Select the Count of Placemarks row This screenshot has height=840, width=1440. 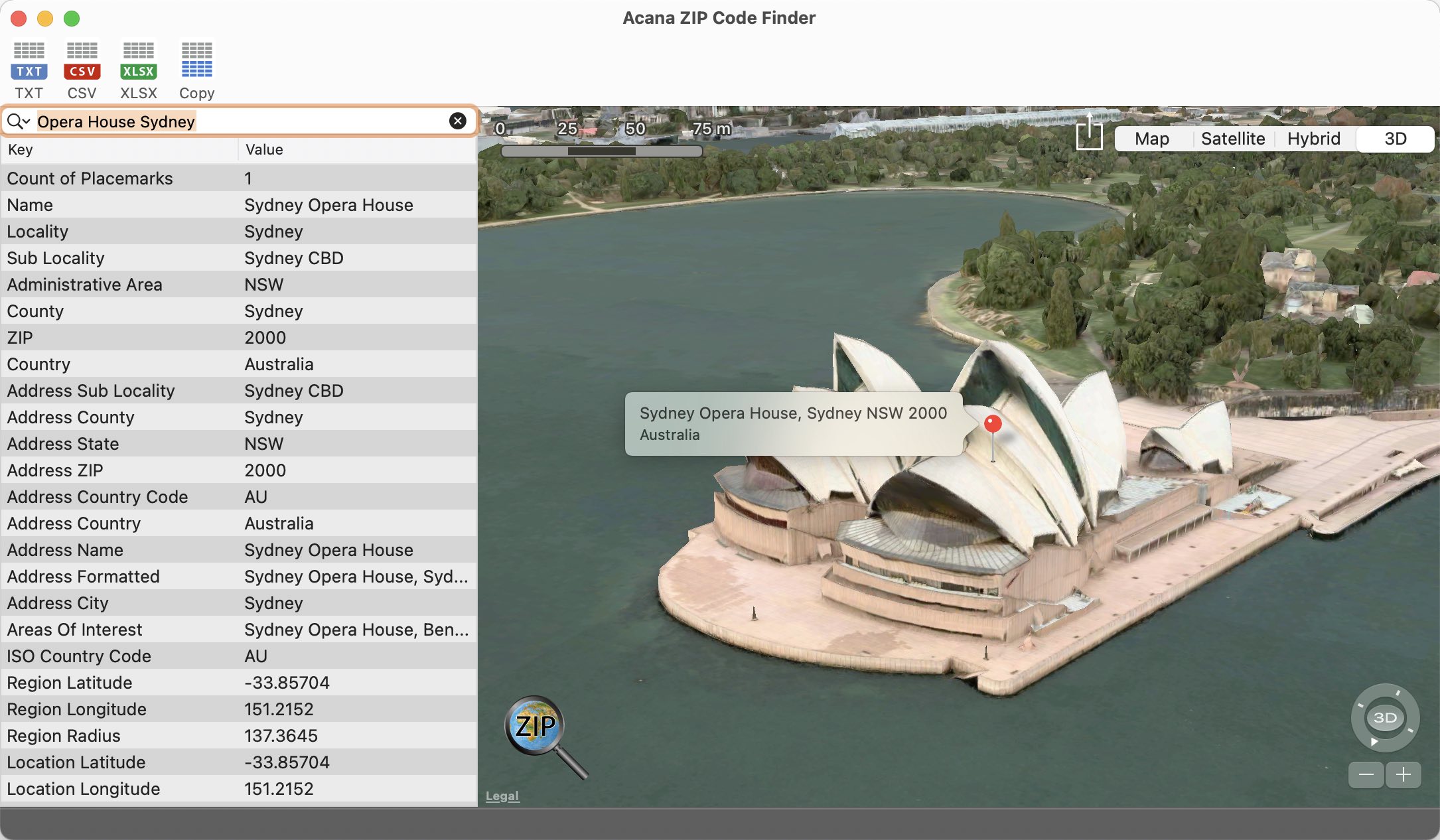(239, 178)
